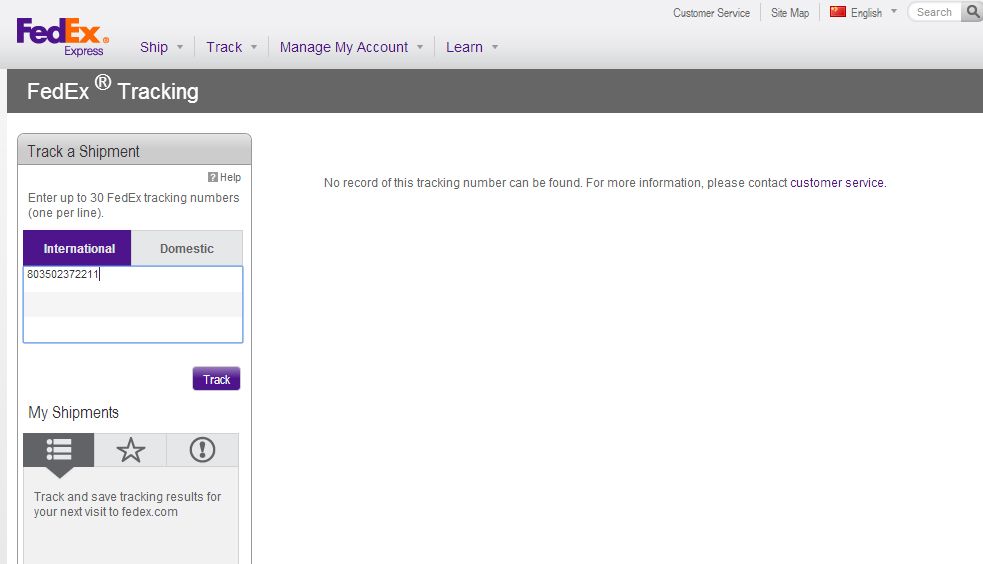Open the English language dropdown arrow
Viewport: 983px width, 564px height.
894,11
